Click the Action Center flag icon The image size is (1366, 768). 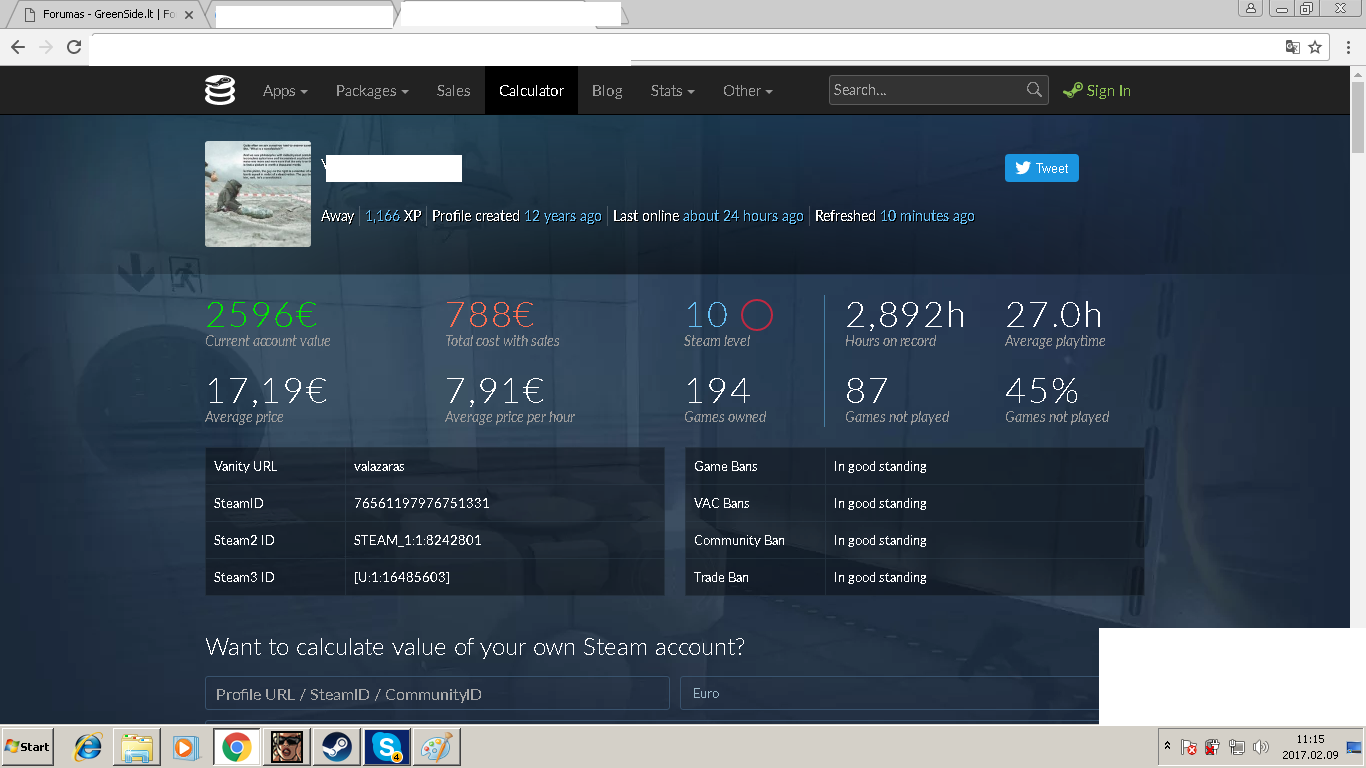pyautogui.click(x=1188, y=747)
